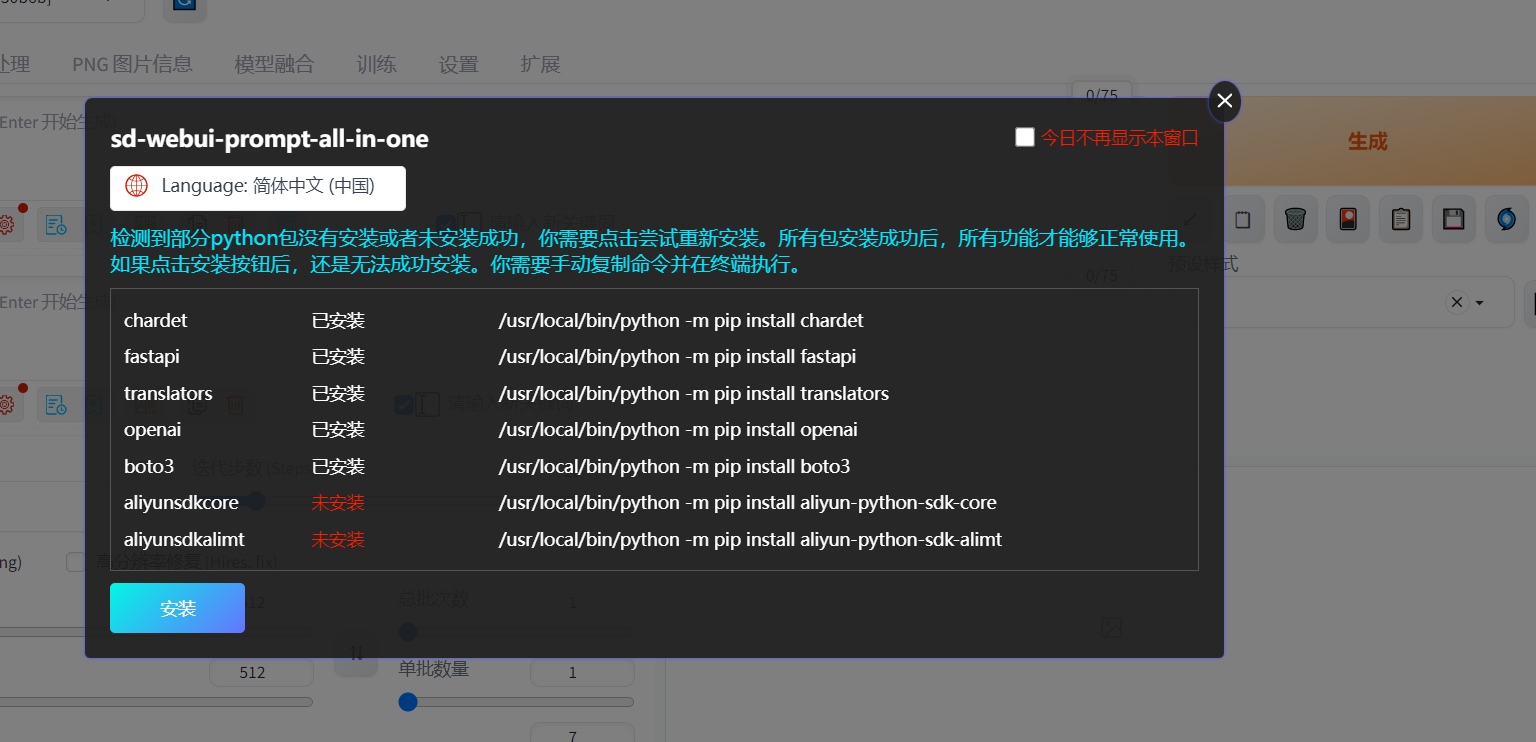Expand the preset style dropdown arrow
This screenshot has height=742, width=1536.
tap(1479, 303)
